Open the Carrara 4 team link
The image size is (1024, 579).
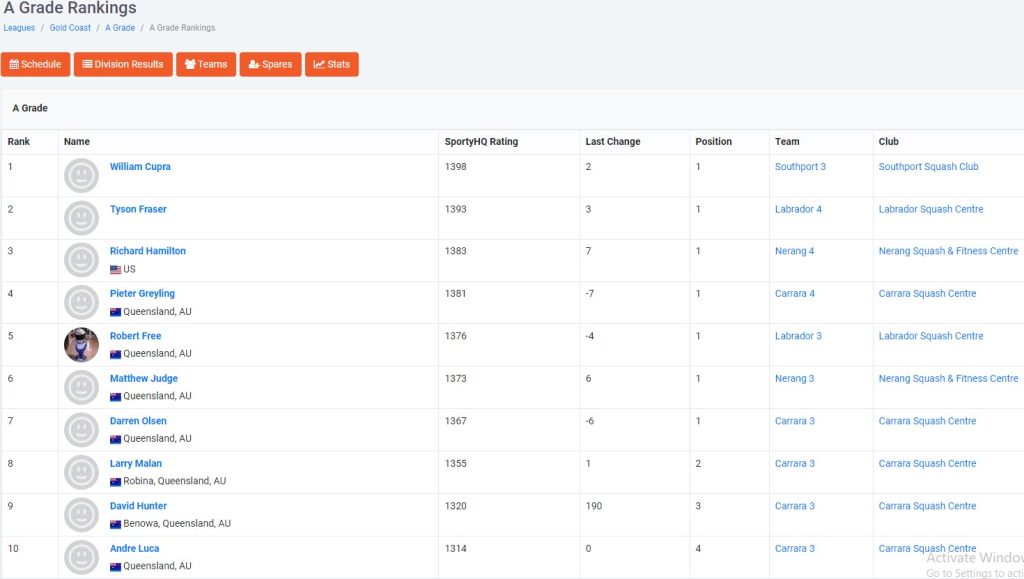(x=795, y=293)
